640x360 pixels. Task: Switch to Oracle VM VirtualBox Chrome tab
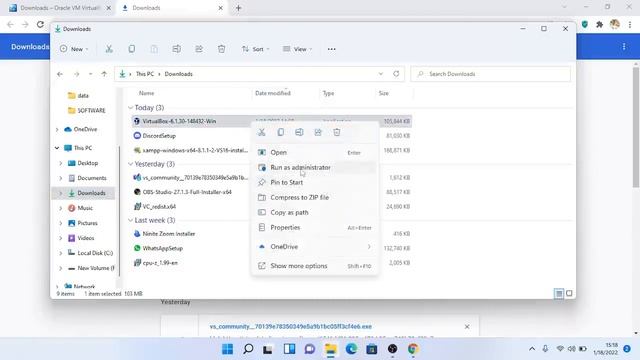[60, 8]
